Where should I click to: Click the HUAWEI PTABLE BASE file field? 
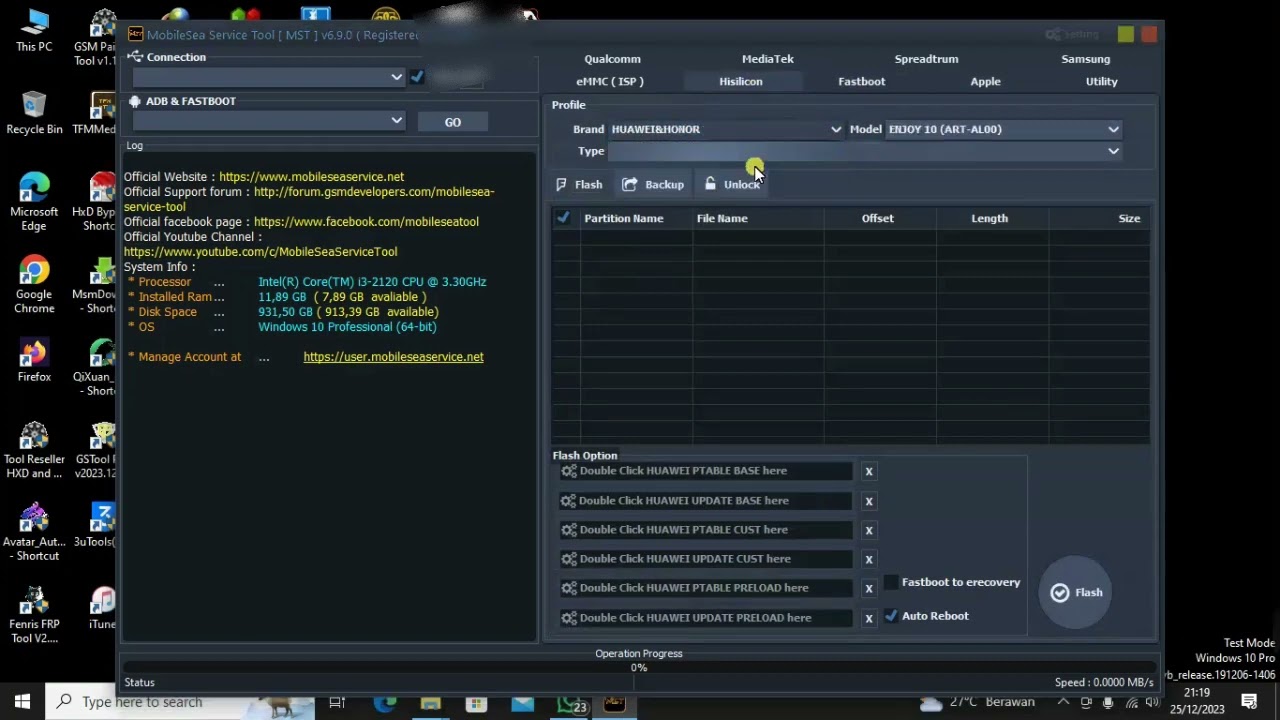706,471
